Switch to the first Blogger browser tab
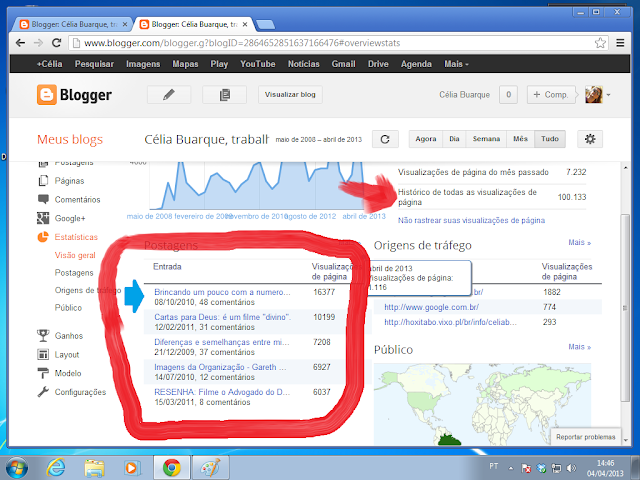This screenshot has height=480, width=640. (71, 24)
